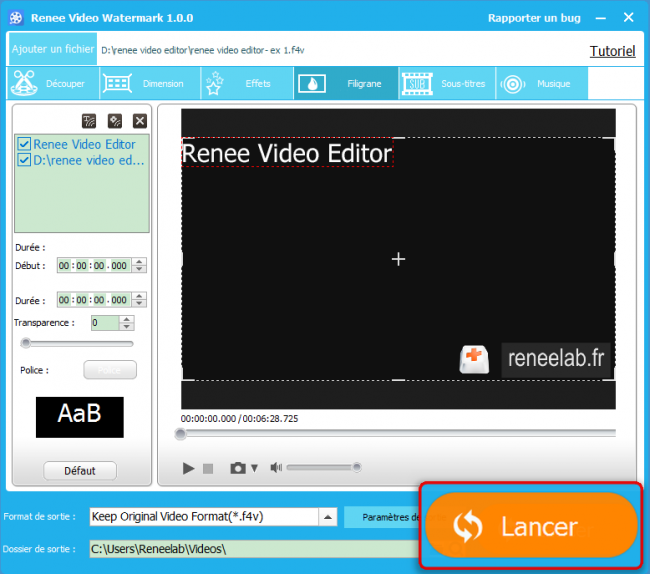Close the Renee Video Watermark window
The height and width of the screenshot is (574, 650).
(x=628, y=17)
